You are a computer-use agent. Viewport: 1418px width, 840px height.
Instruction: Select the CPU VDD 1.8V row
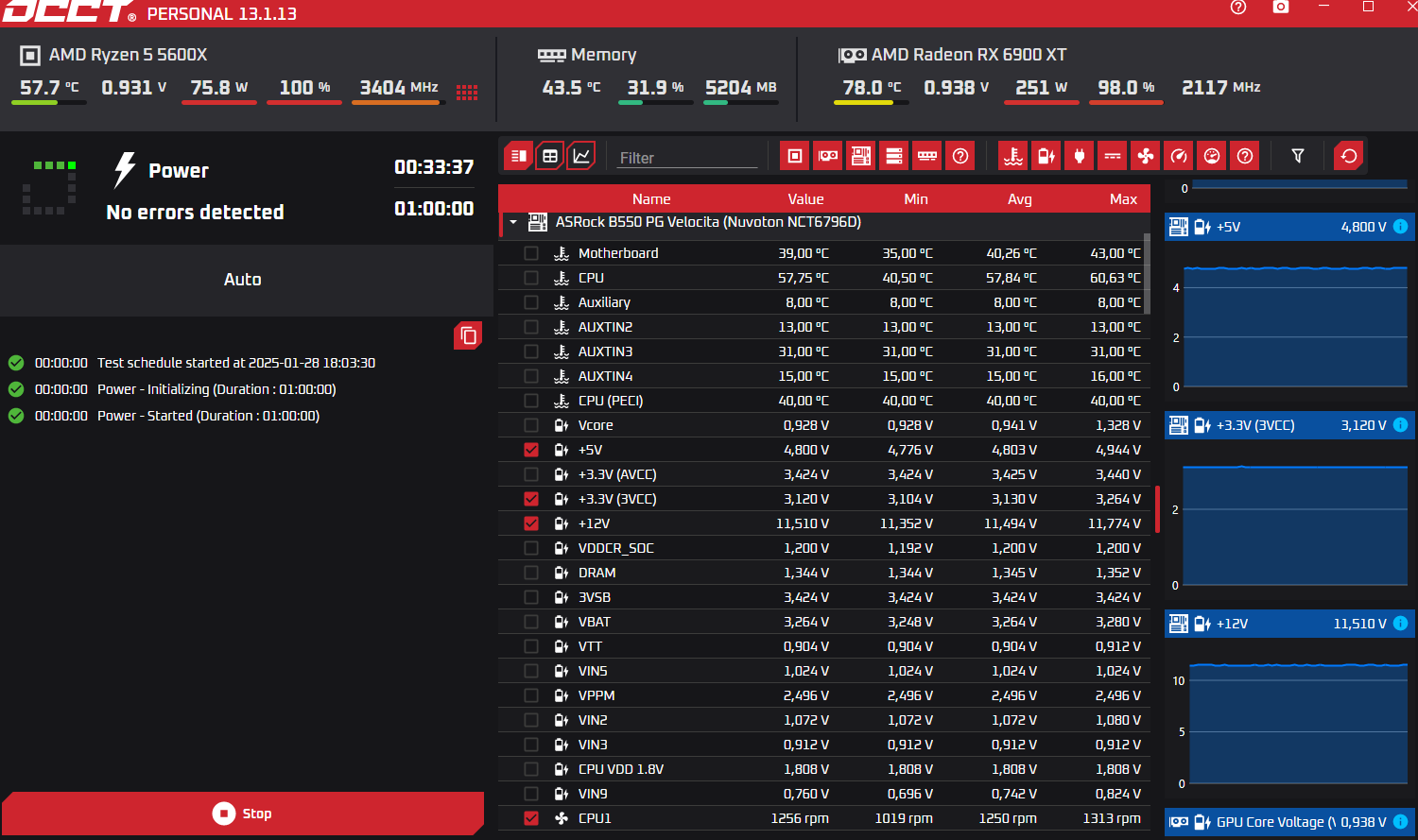824,769
